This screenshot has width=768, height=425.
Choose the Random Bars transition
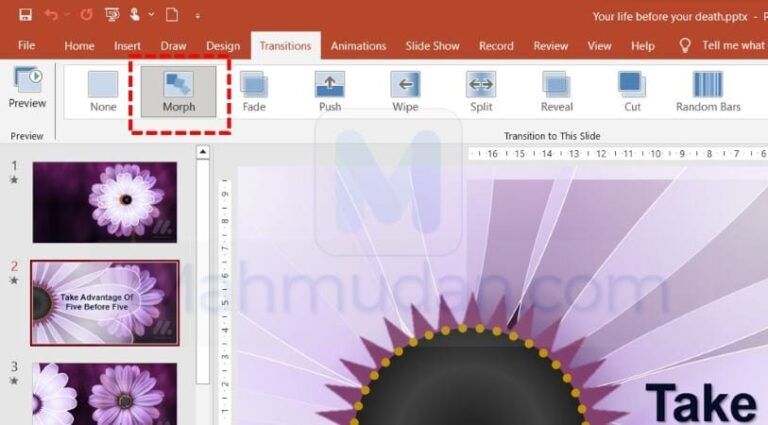click(708, 90)
